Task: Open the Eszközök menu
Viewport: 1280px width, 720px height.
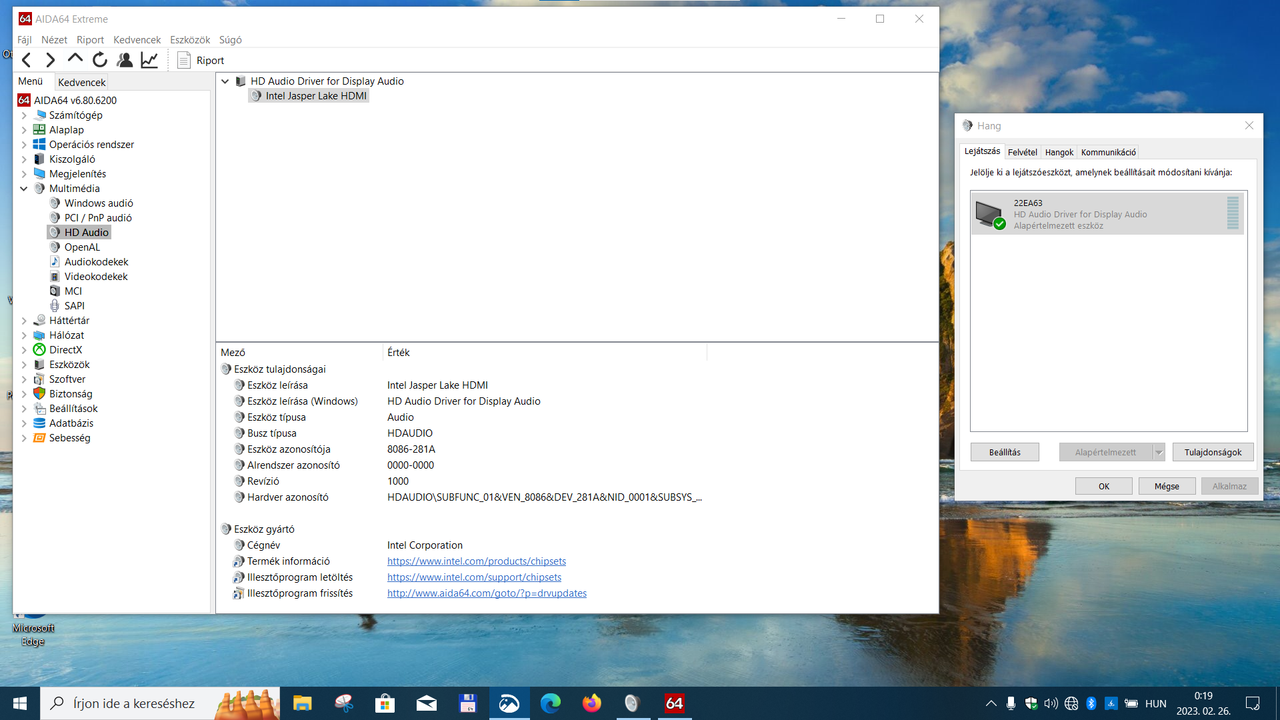Action: click(190, 40)
